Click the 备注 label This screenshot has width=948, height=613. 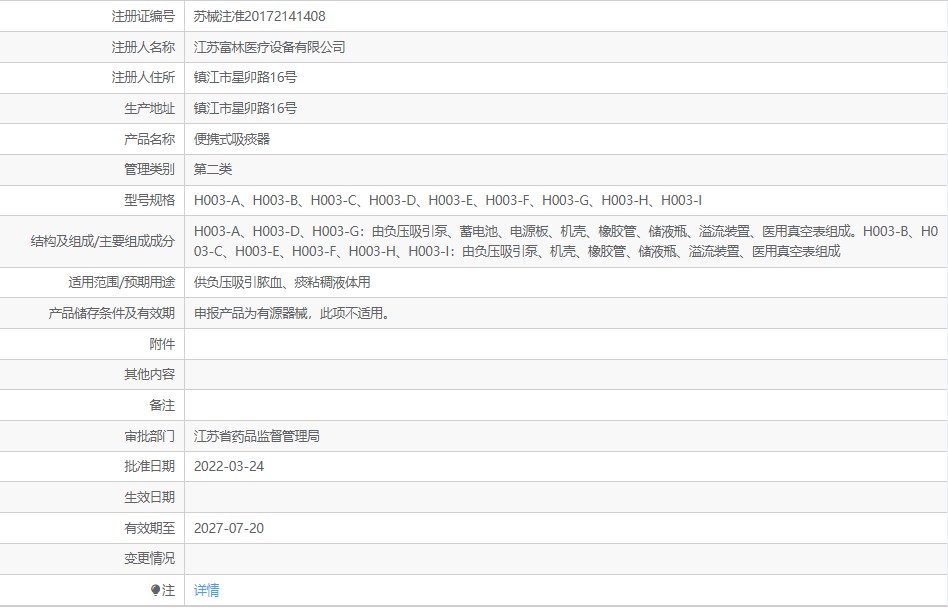[162, 405]
